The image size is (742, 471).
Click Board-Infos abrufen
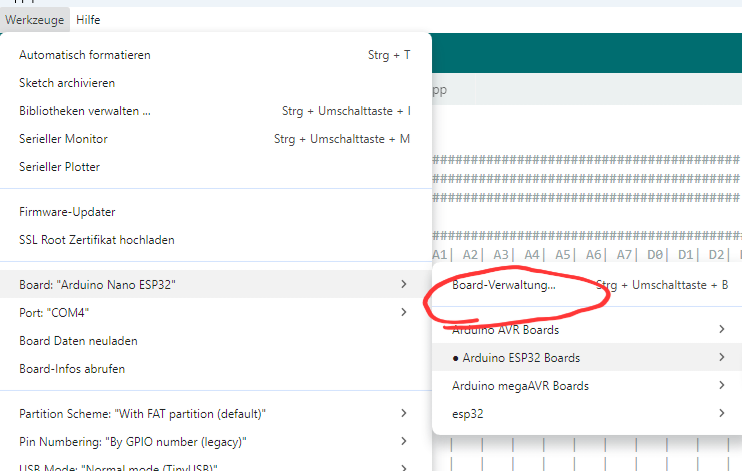[x=72, y=369]
